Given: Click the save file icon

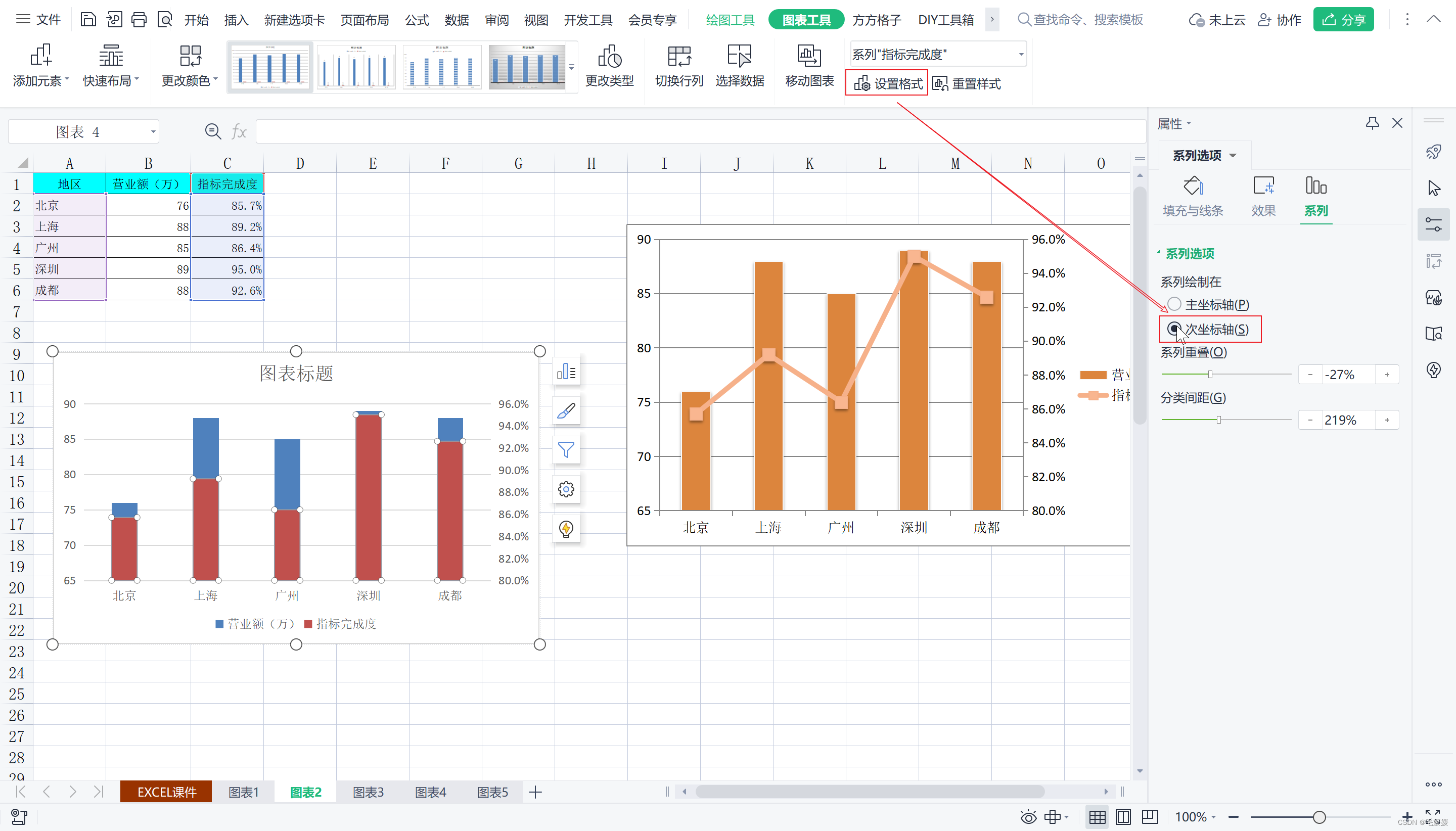Looking at the screenshot, I should coord(88,19).
